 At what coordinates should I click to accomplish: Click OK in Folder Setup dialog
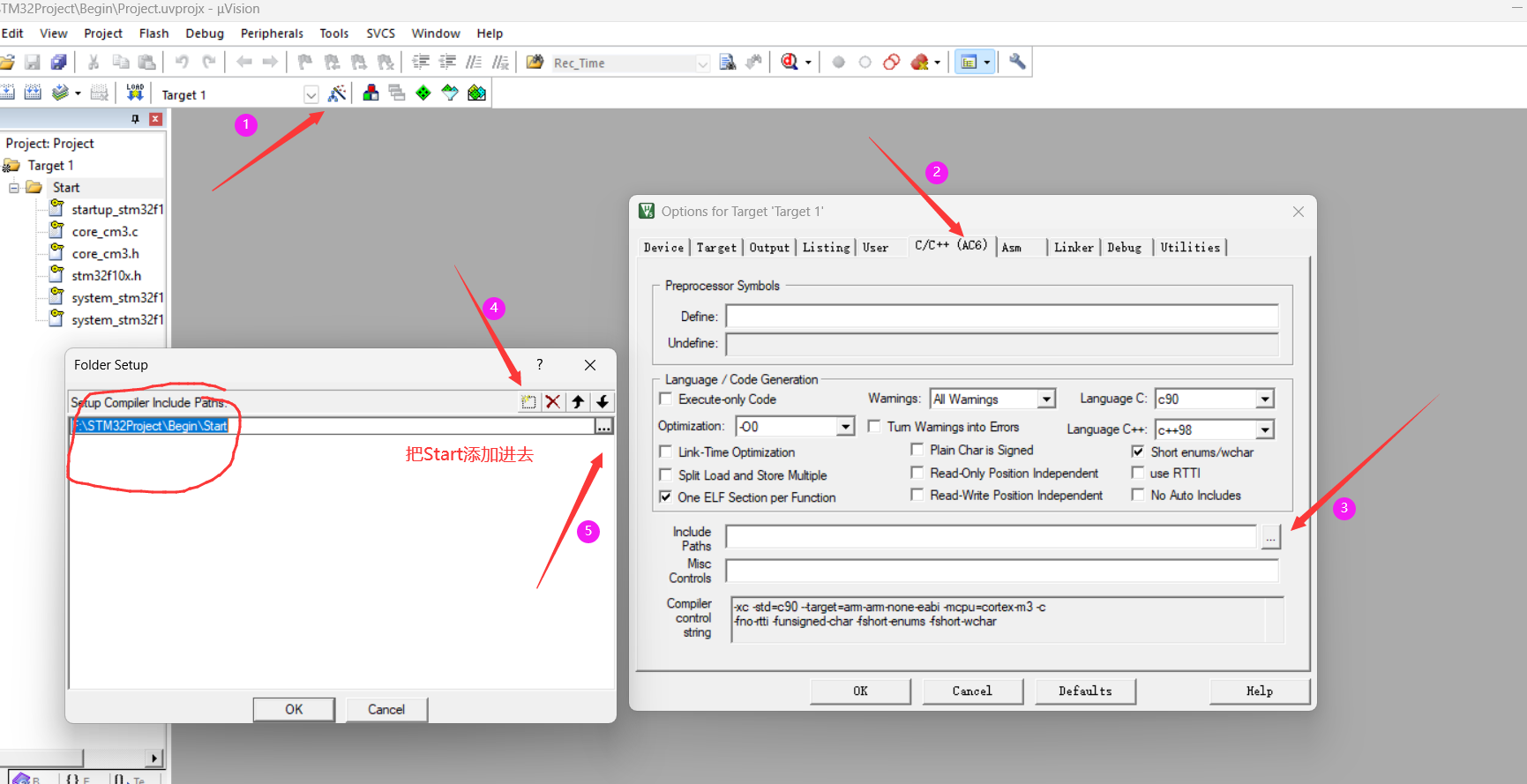[x=294, y=709]
